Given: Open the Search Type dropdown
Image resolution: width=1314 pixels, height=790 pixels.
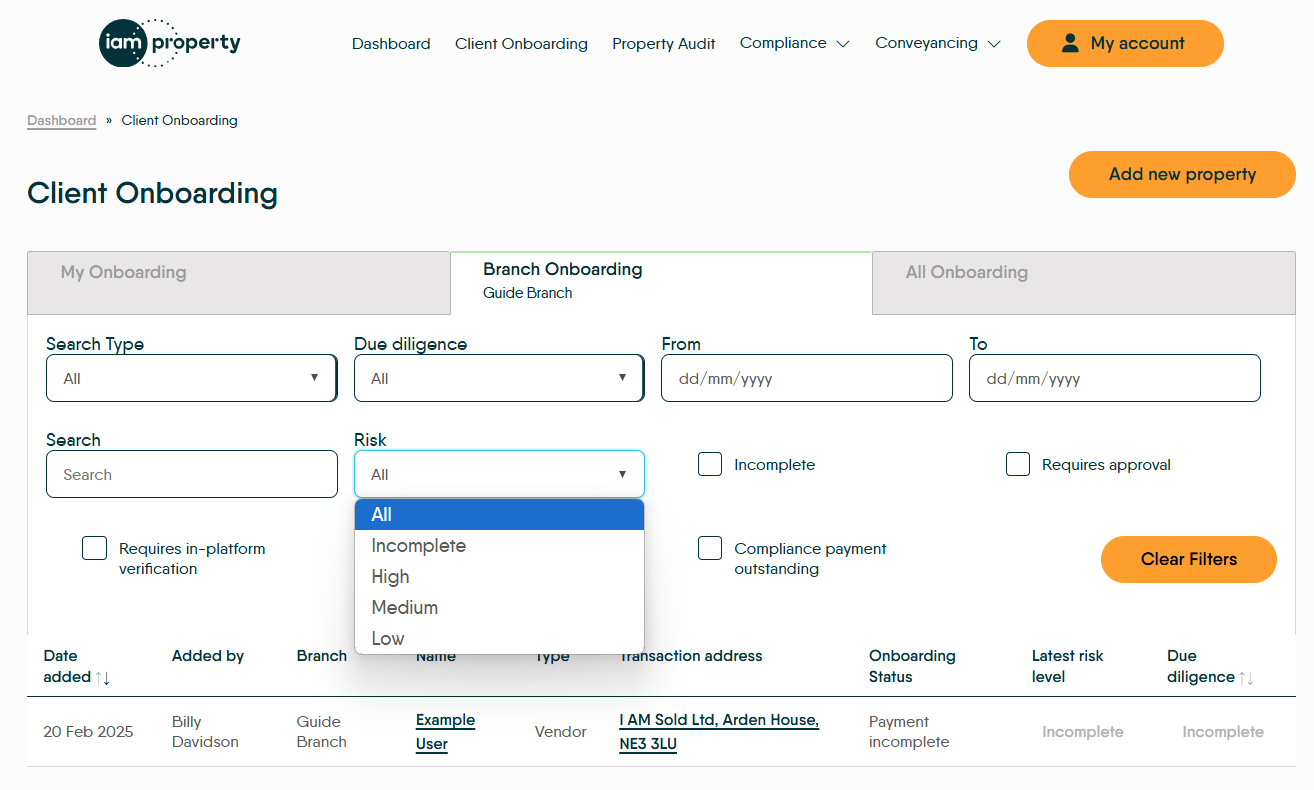Looking at the screenshot, I should (x=191, y=378).
